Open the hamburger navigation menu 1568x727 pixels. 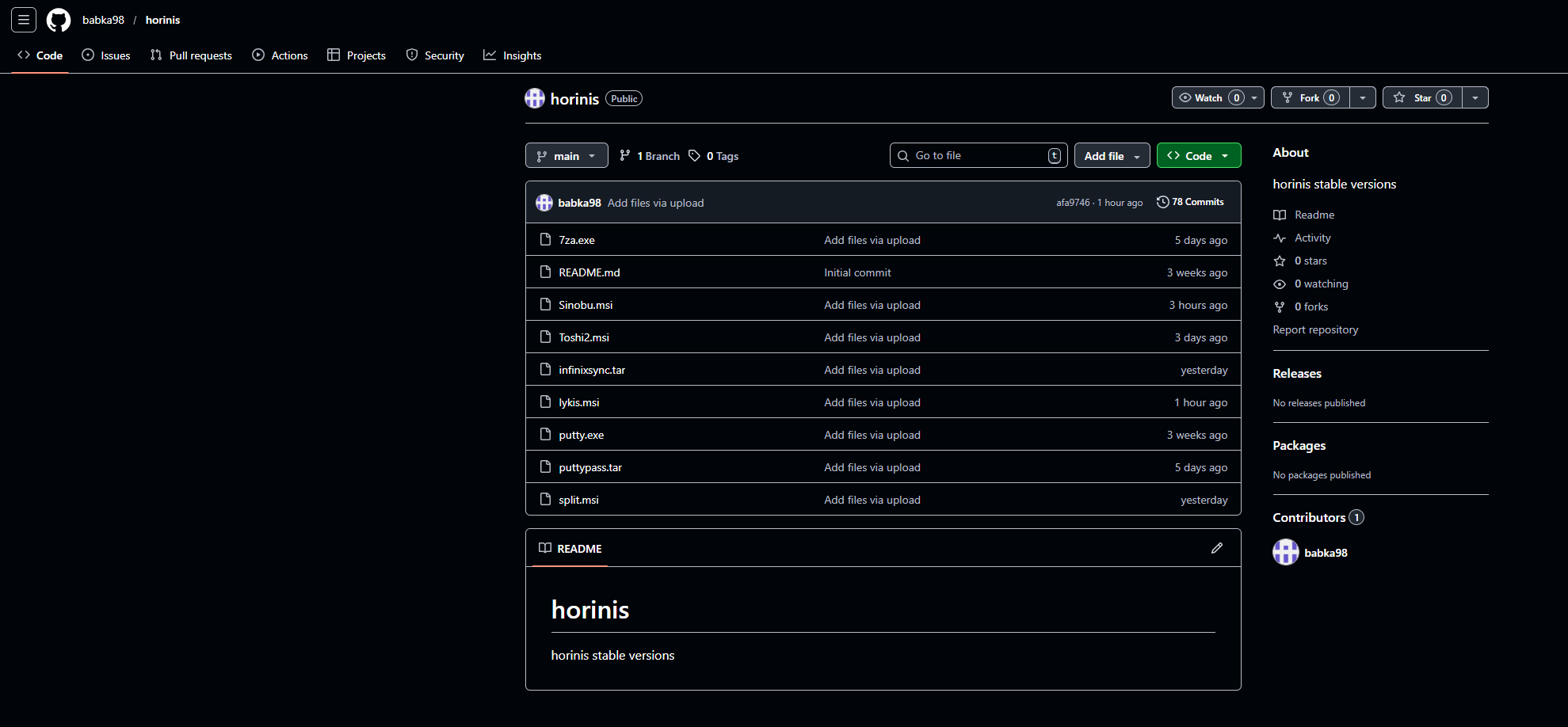click(x=24, y=20)
